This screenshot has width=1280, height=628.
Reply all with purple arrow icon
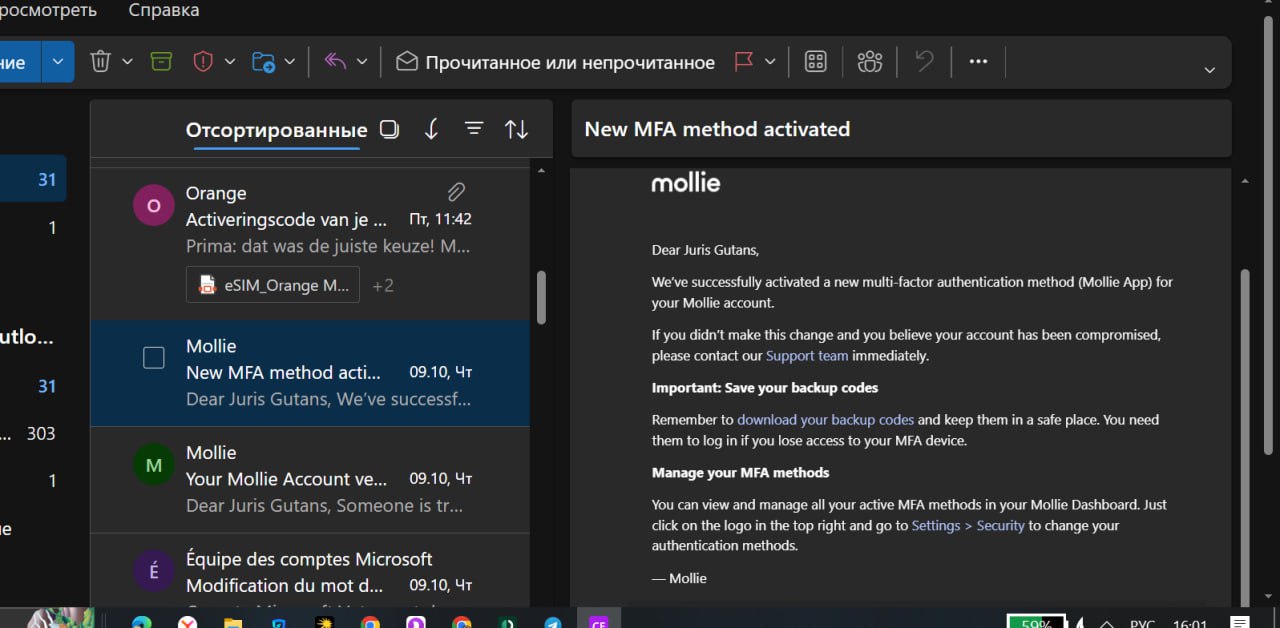(x=335, y=62)
